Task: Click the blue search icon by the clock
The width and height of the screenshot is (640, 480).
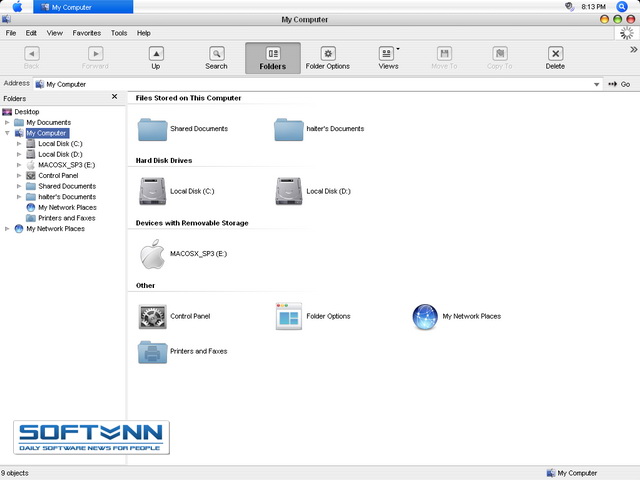Action: pos(622,7)
